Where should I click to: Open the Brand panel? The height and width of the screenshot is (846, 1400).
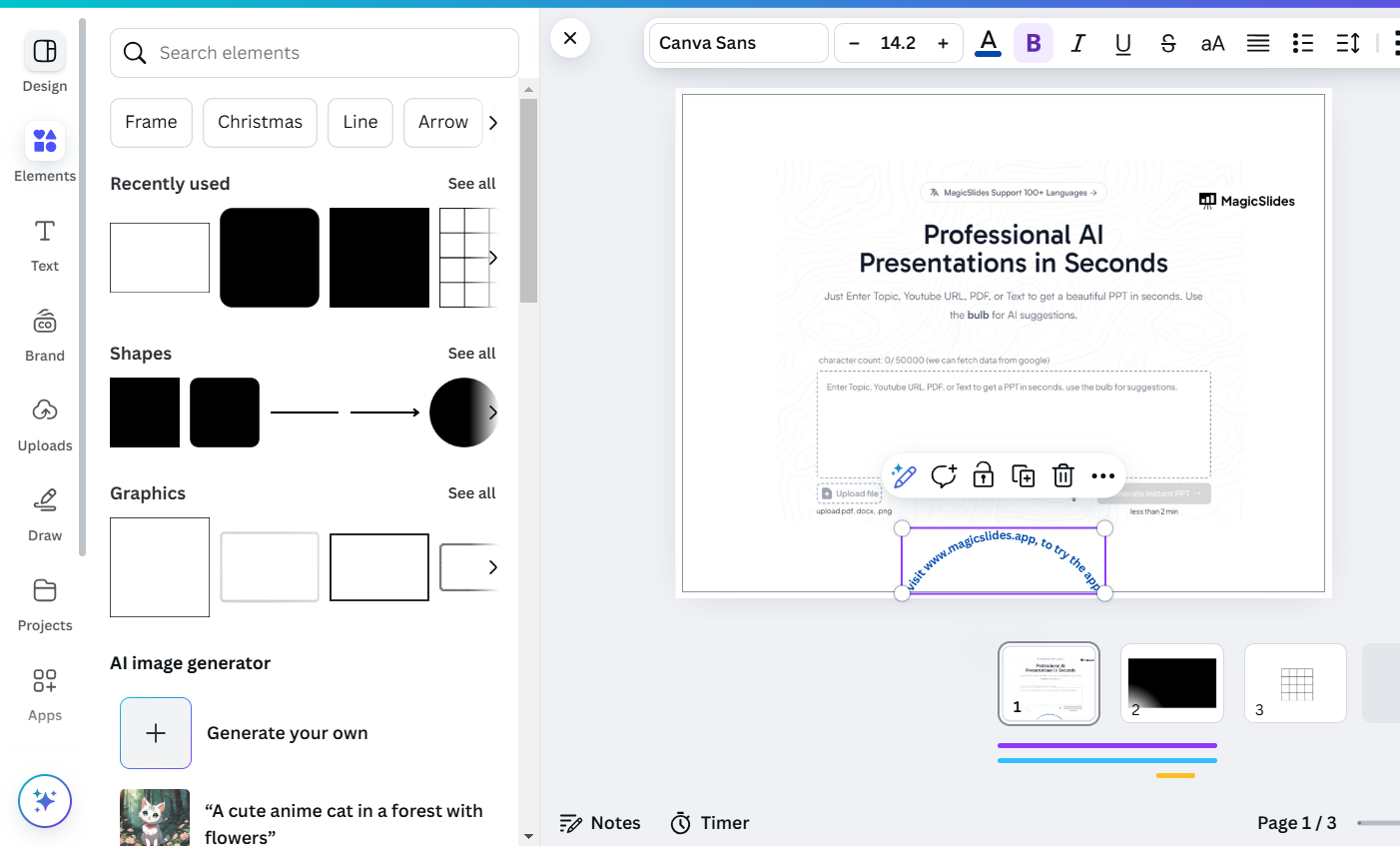[x=45, y=335]
